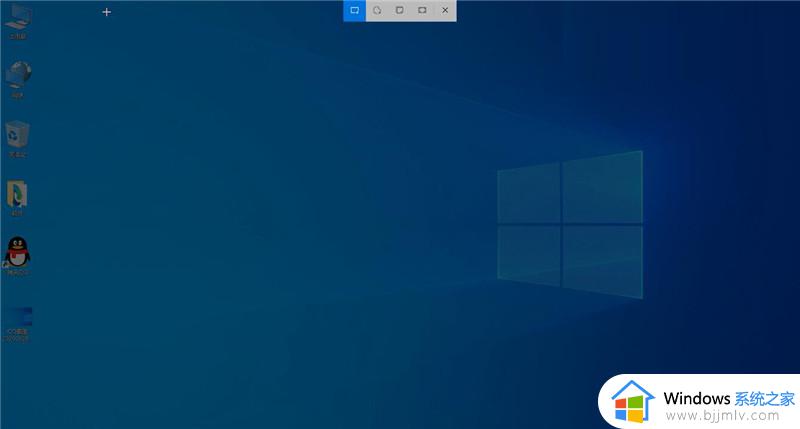This screenshot has height=429, width=800.
Task: Select freeform snip mode
Action: coord(377,10)
